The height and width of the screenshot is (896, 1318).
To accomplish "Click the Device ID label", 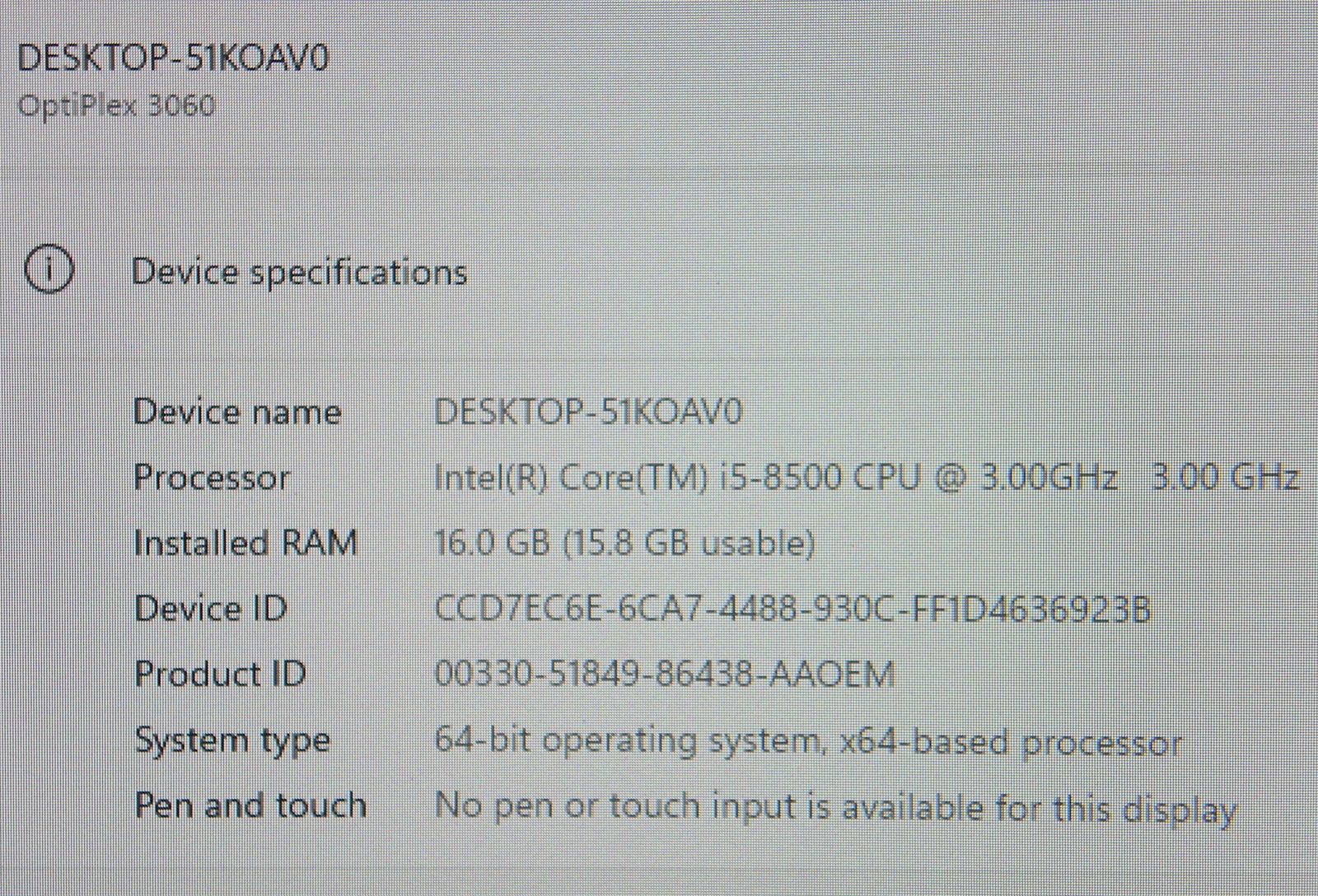I will (210, 609).
